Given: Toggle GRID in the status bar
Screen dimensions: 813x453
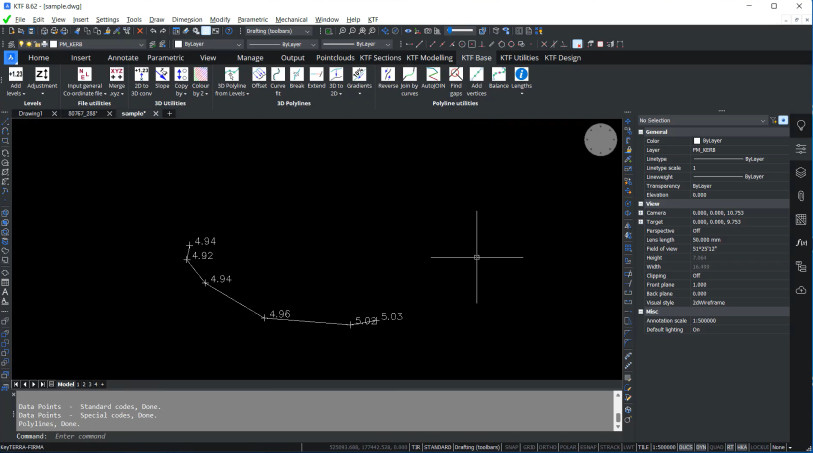Looking at the screenshot, I should 529,447.
